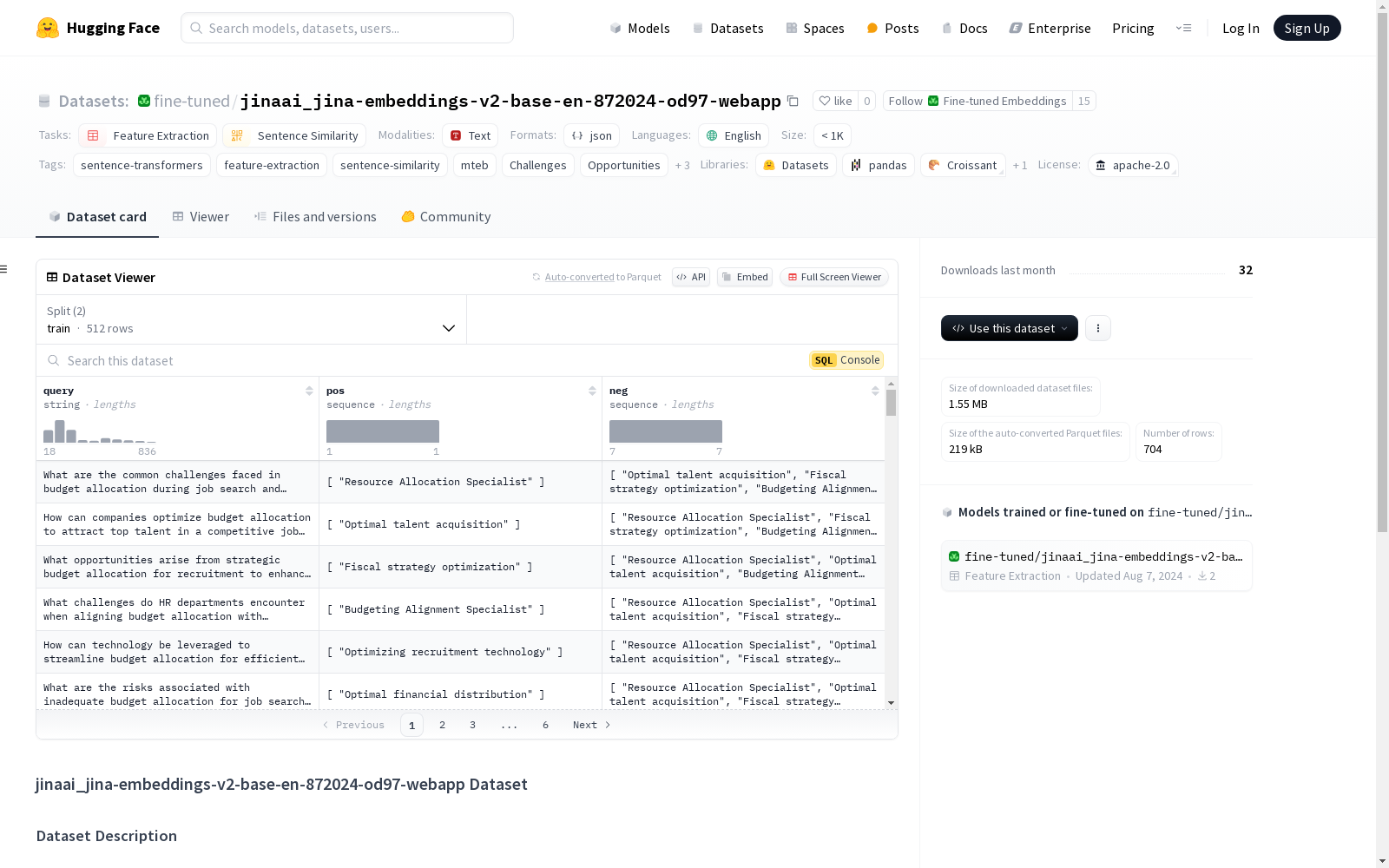Click the Text modality tag
1389x868 pixels.
click(471, 135)
